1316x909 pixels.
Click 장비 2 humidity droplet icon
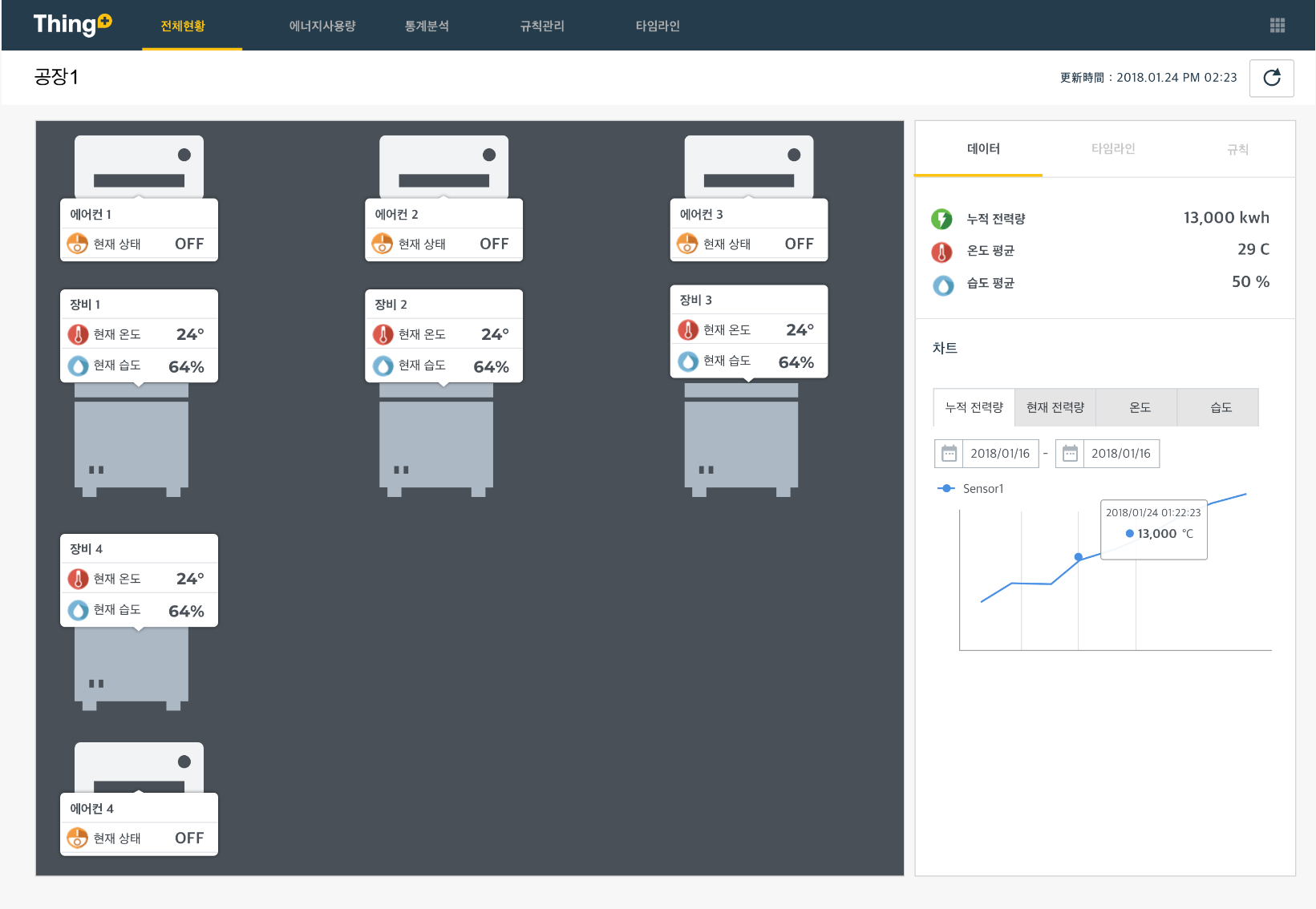click(x=383, y=366)
